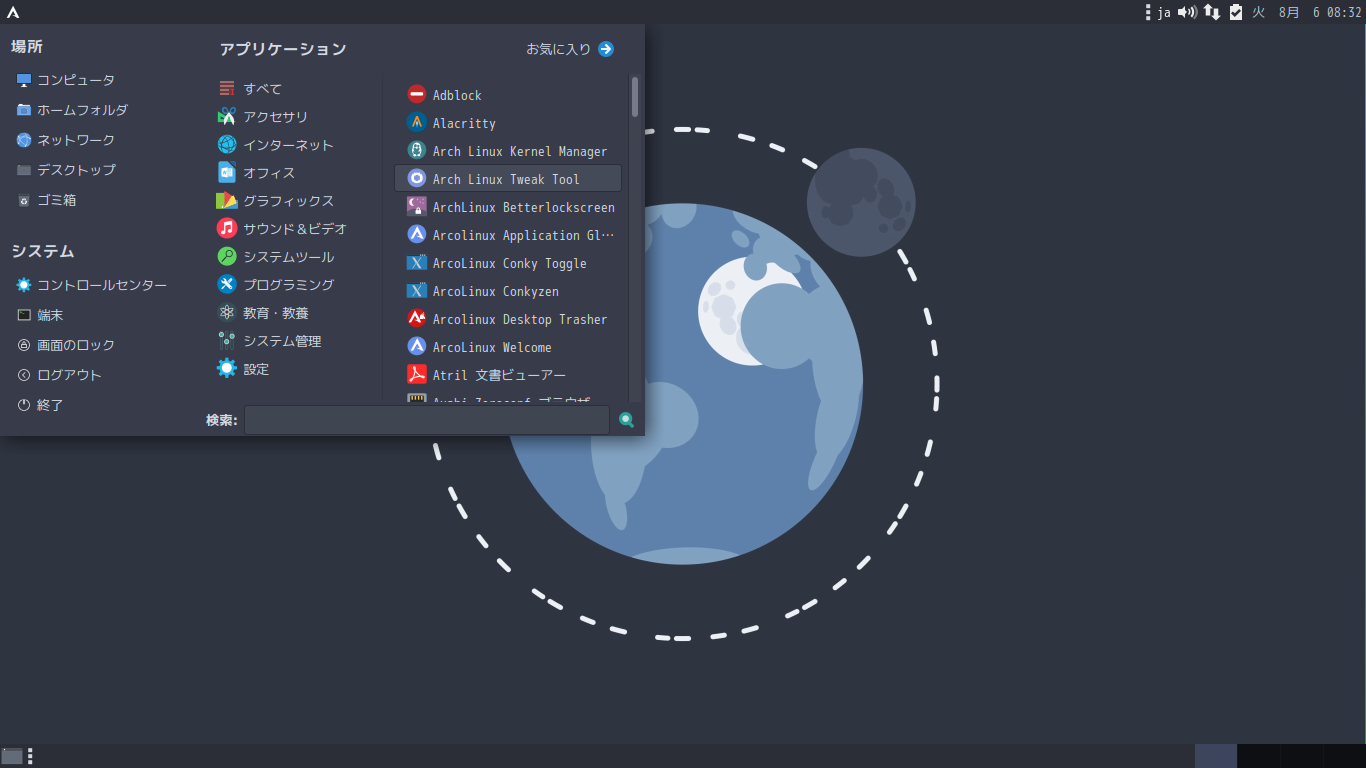Viewport: 1366px width, 768px height.
Task: Click the clipboard checkmark tray icon
Action: tap(1236, 12)
